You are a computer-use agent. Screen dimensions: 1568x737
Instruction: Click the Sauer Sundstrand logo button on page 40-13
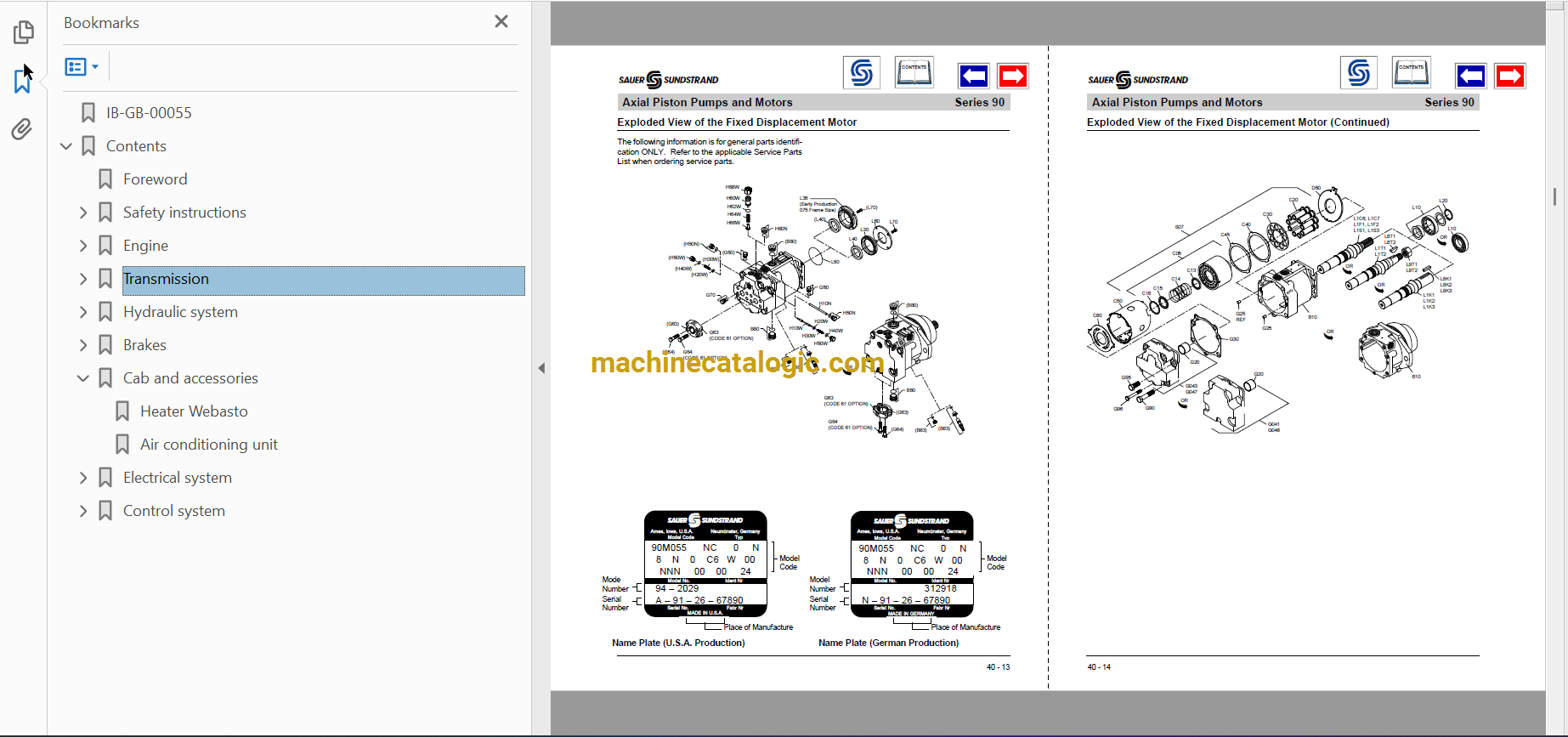coord(861,73)
